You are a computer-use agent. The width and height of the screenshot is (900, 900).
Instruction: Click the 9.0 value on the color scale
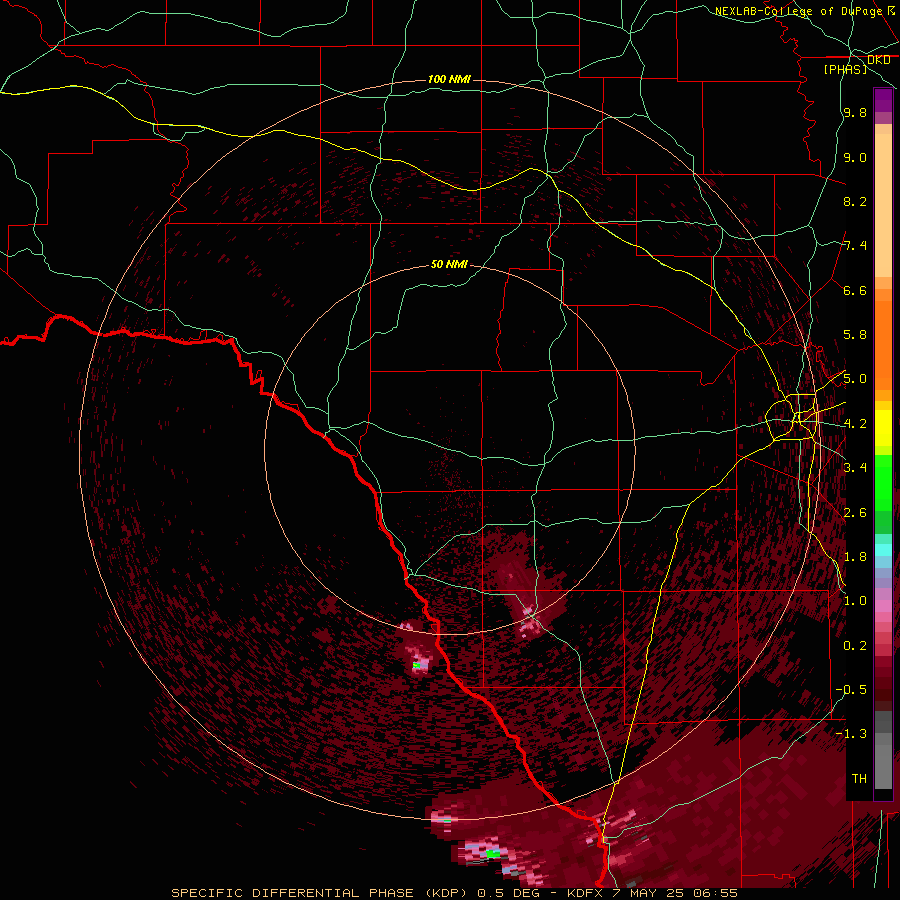pyautogui.click(x=855, y=158)
